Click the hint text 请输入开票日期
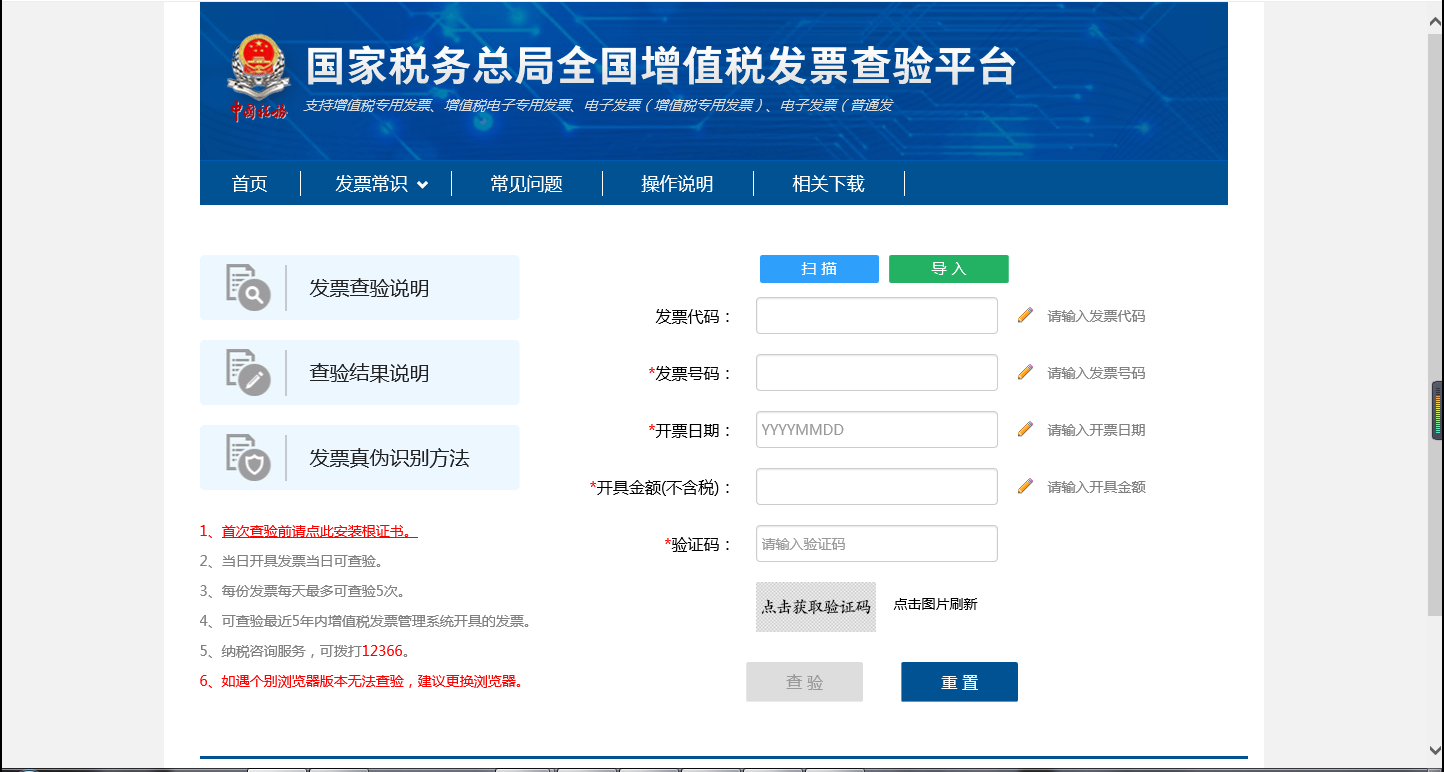This screenshot has height=772, width=1444. point(1096,430)
